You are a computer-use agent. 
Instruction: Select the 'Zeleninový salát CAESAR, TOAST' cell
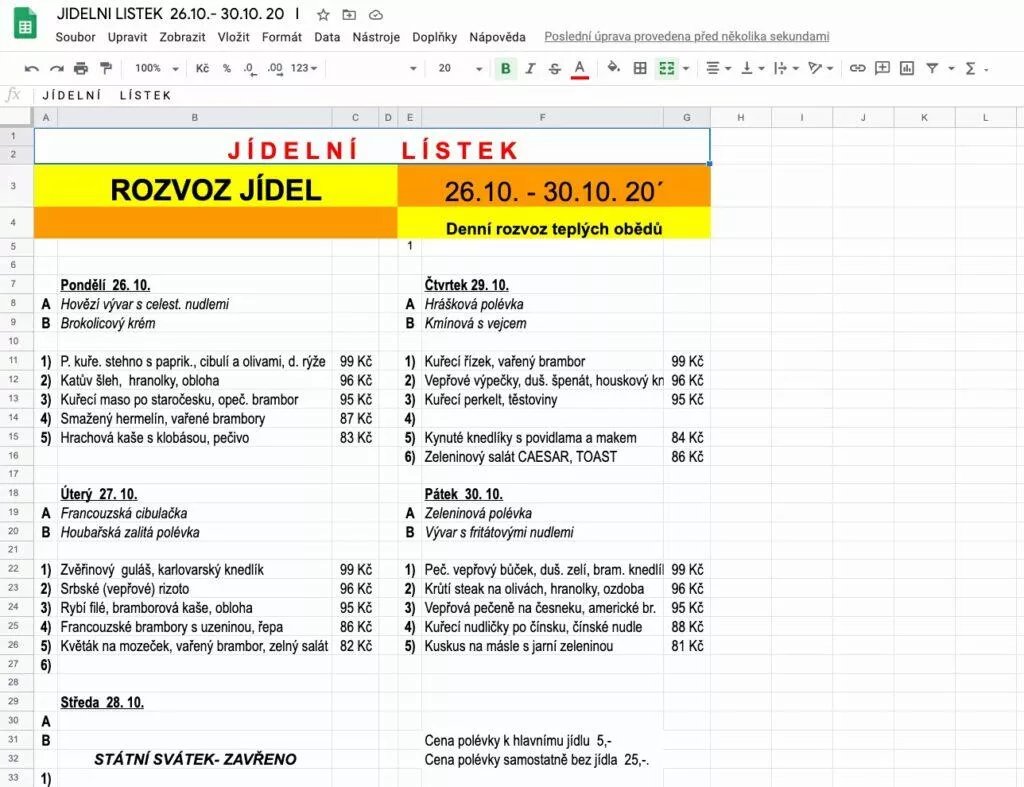click(542, 457)
